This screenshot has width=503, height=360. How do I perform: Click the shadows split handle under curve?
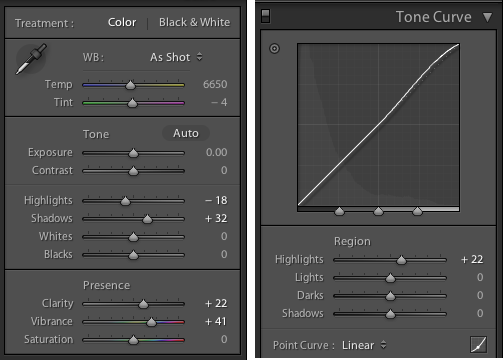click(339, 211)
